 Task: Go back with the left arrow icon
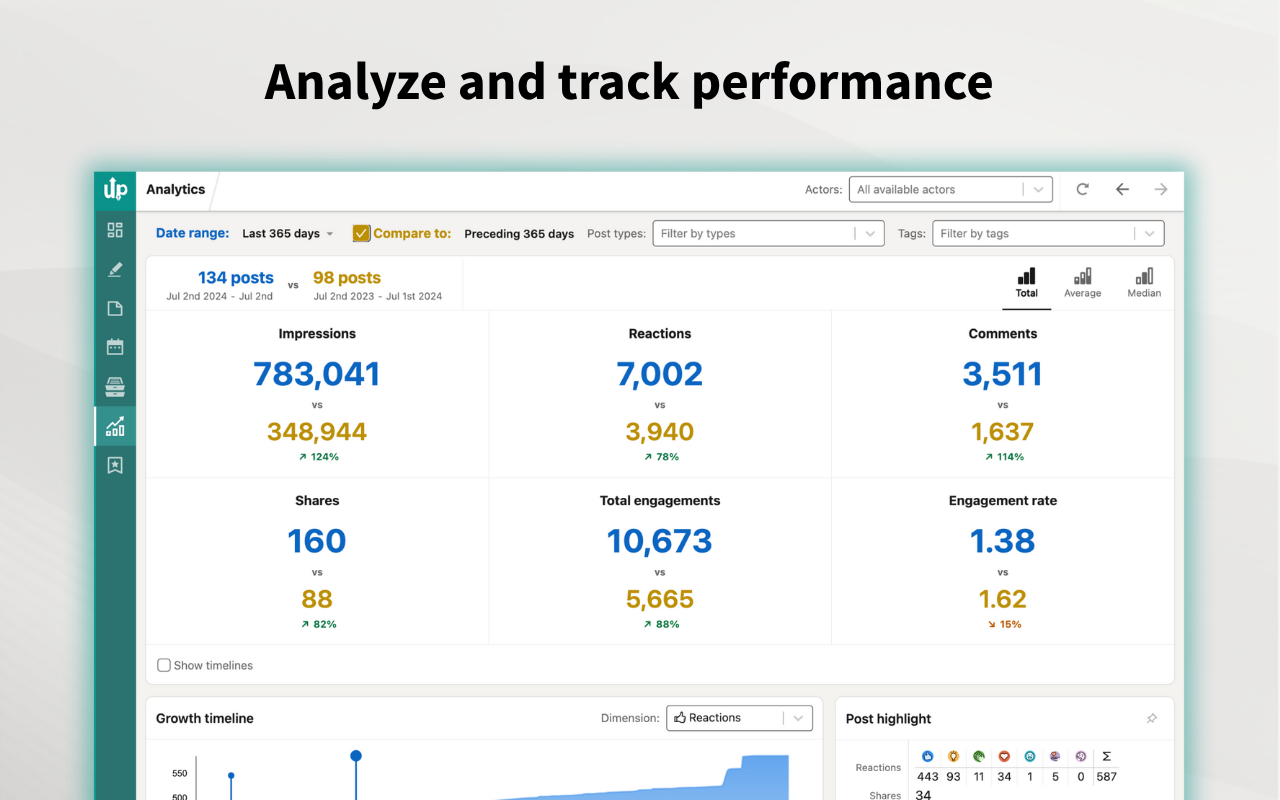point(1122,189)
